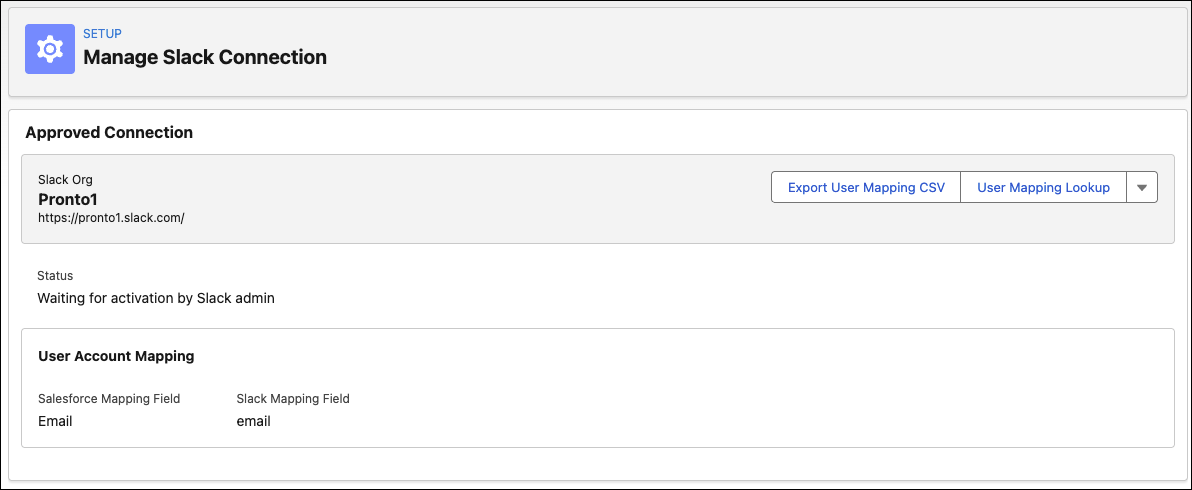Select the Pronto1 org name

(x=68, y=199)
